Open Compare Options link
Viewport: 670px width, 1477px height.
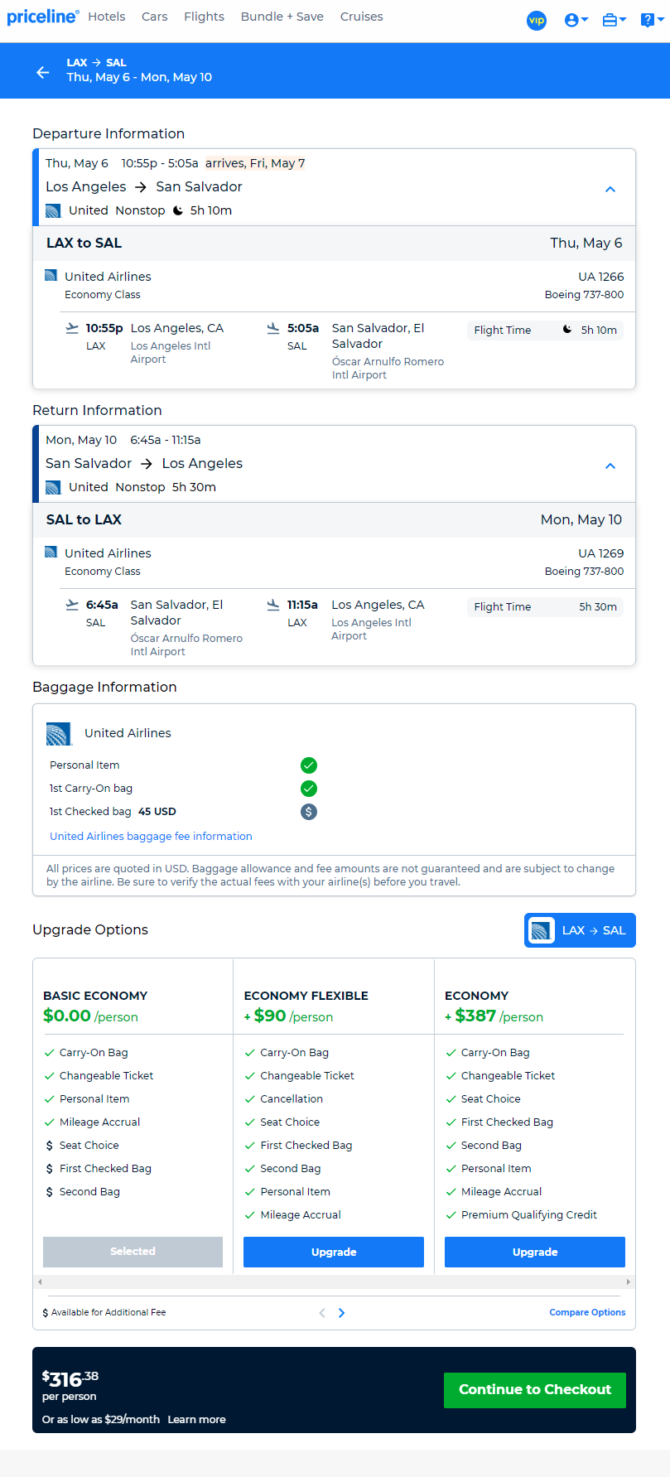coord(587,1312)
